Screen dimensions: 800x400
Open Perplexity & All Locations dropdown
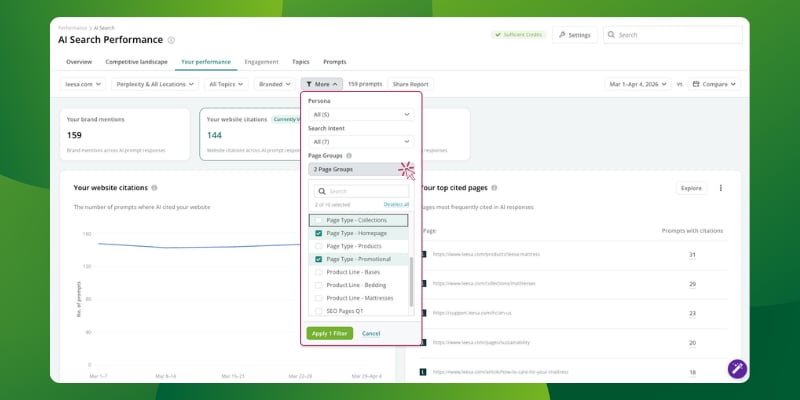[x=155, y=84]
